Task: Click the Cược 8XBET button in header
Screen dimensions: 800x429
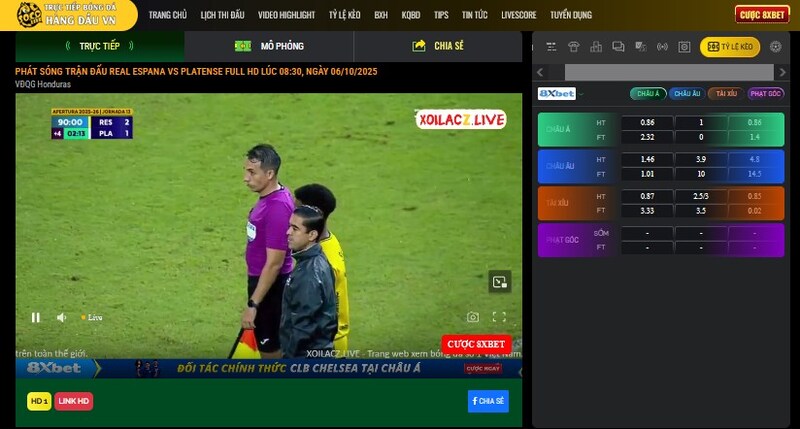Action: tap(762, 14)
